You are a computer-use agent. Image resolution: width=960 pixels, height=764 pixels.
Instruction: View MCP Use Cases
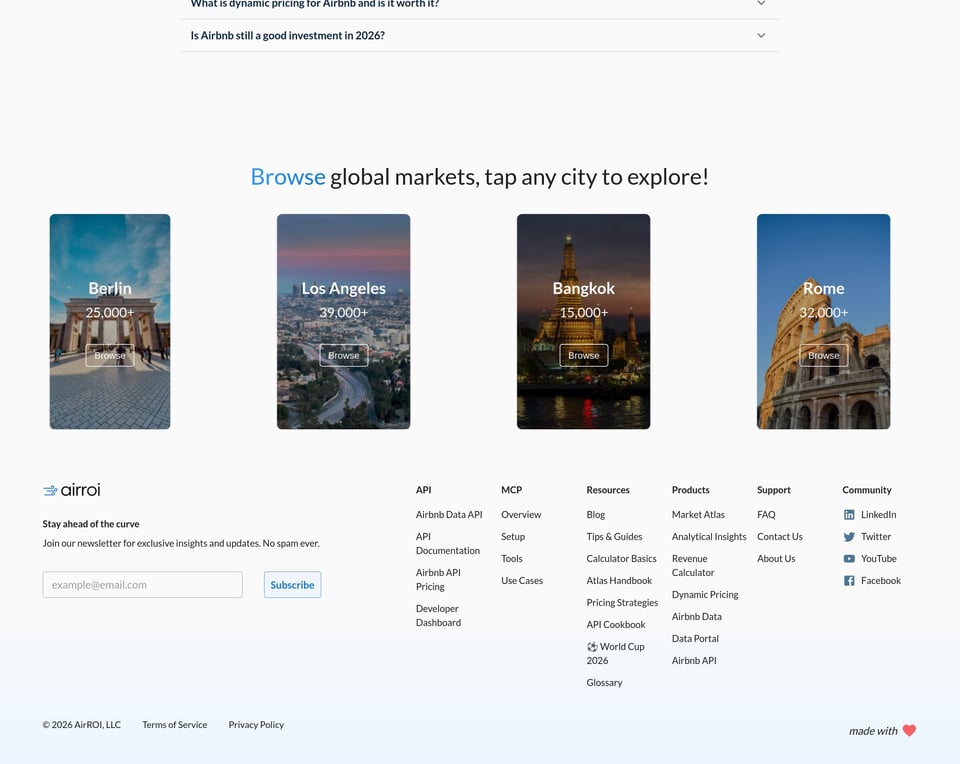point(522,581)
